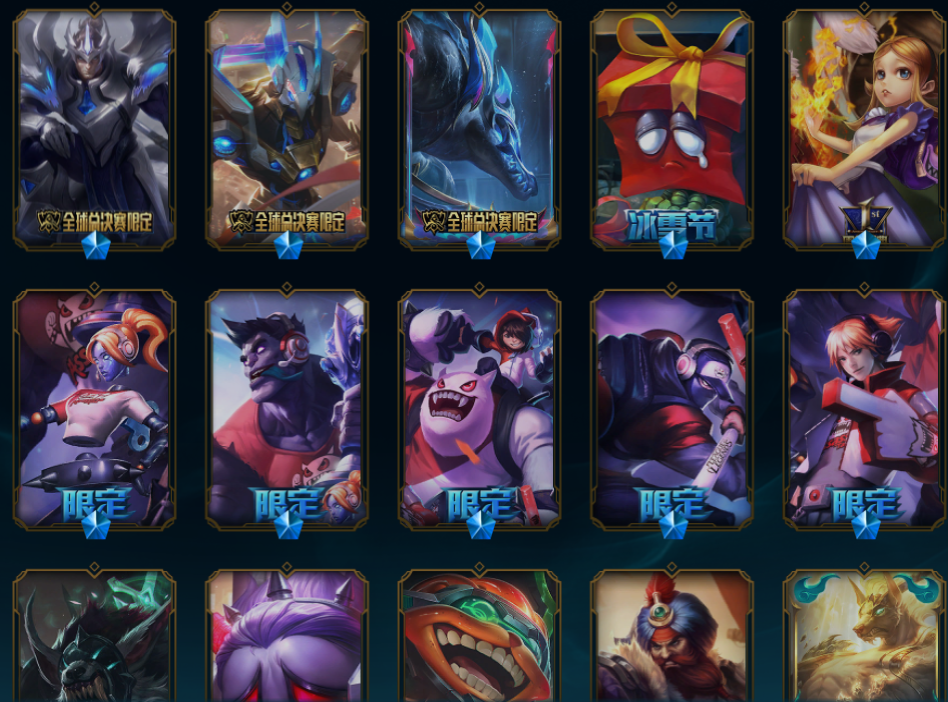948x702 pixels.
Task: Select the masked ninja with baseball bat
Action: [672, 409]
